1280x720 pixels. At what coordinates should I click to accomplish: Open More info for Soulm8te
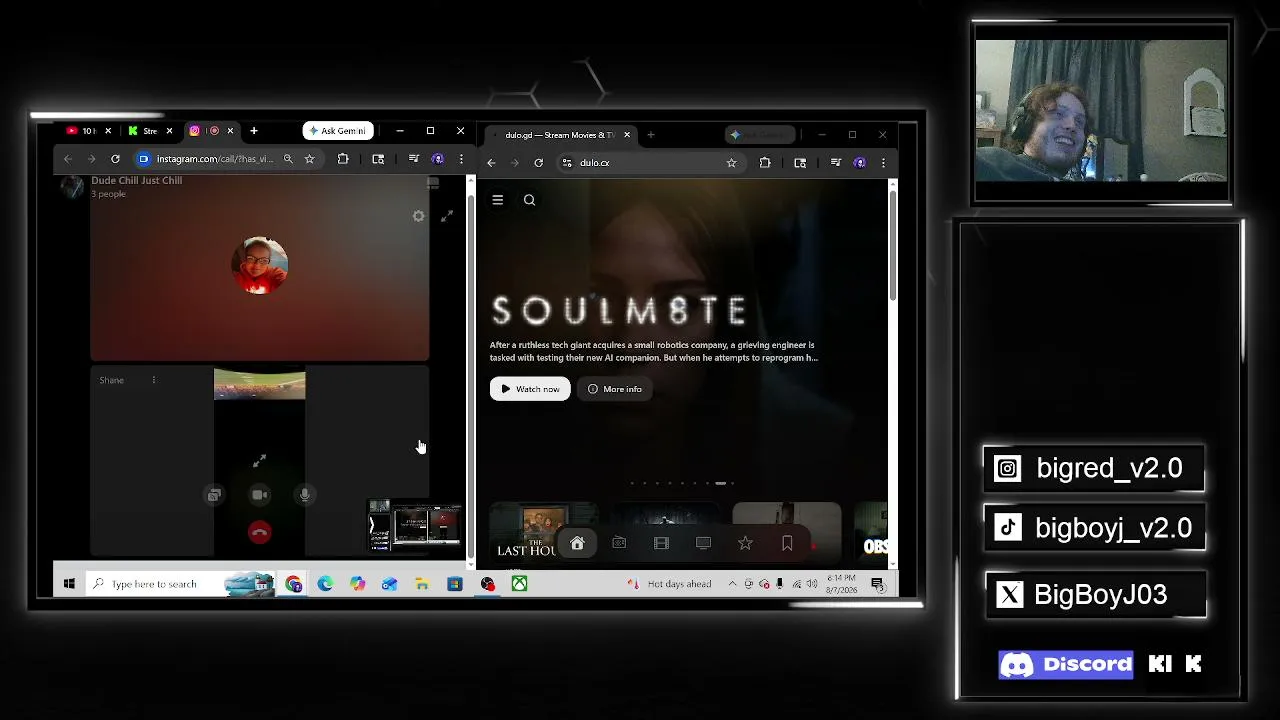point(615,389)
